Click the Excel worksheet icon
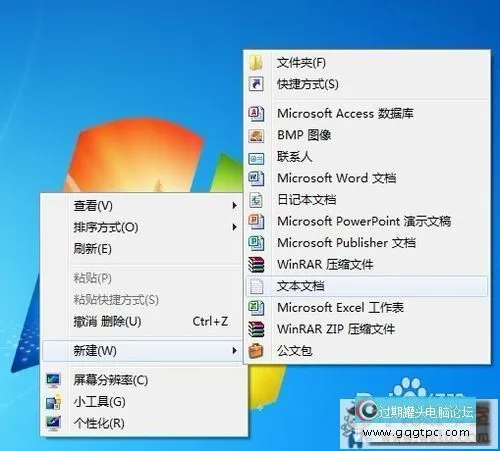This screenshot has width=500, height=451. [256, 308]
